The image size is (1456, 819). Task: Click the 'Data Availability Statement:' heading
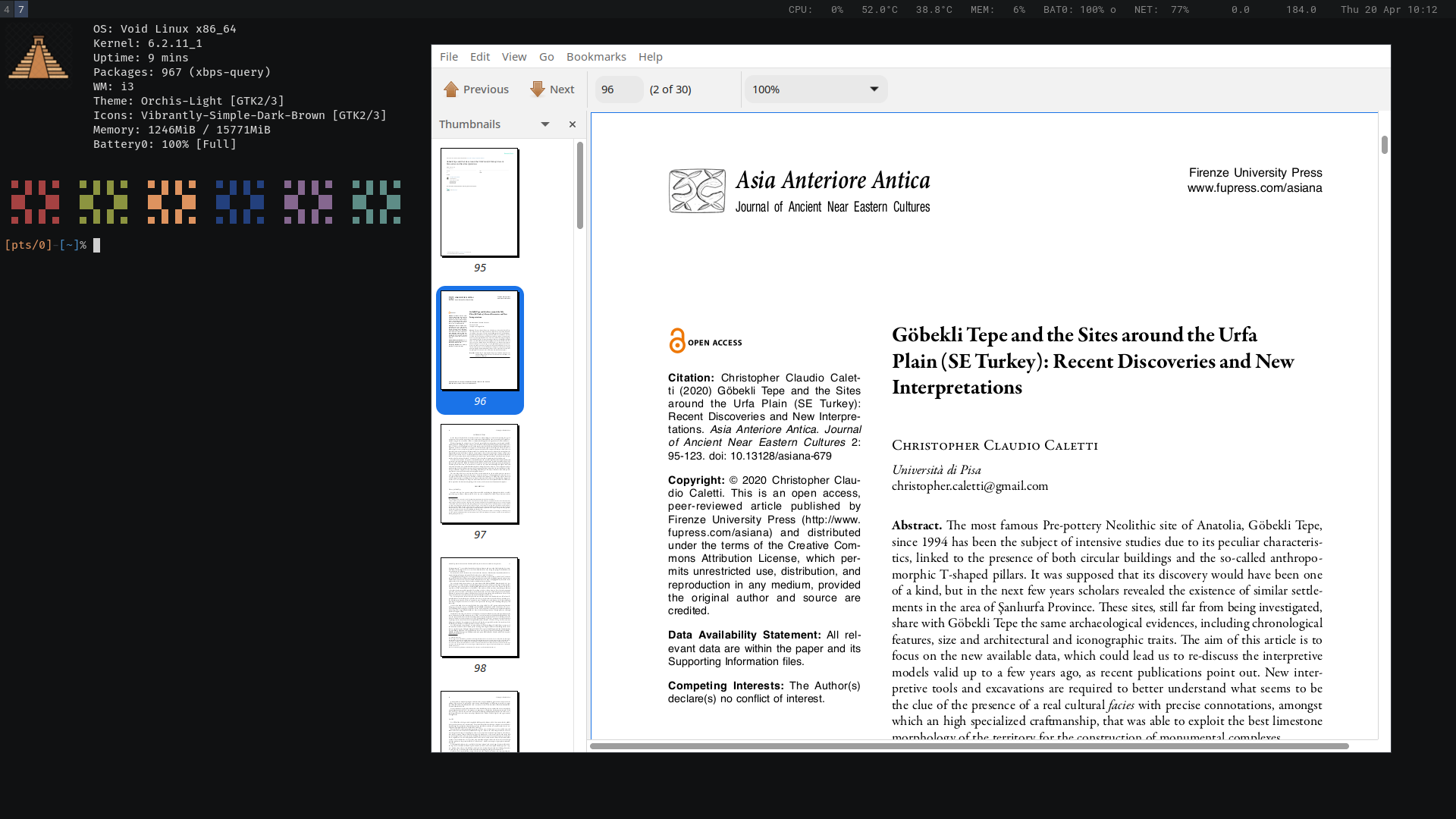(744, 635)
